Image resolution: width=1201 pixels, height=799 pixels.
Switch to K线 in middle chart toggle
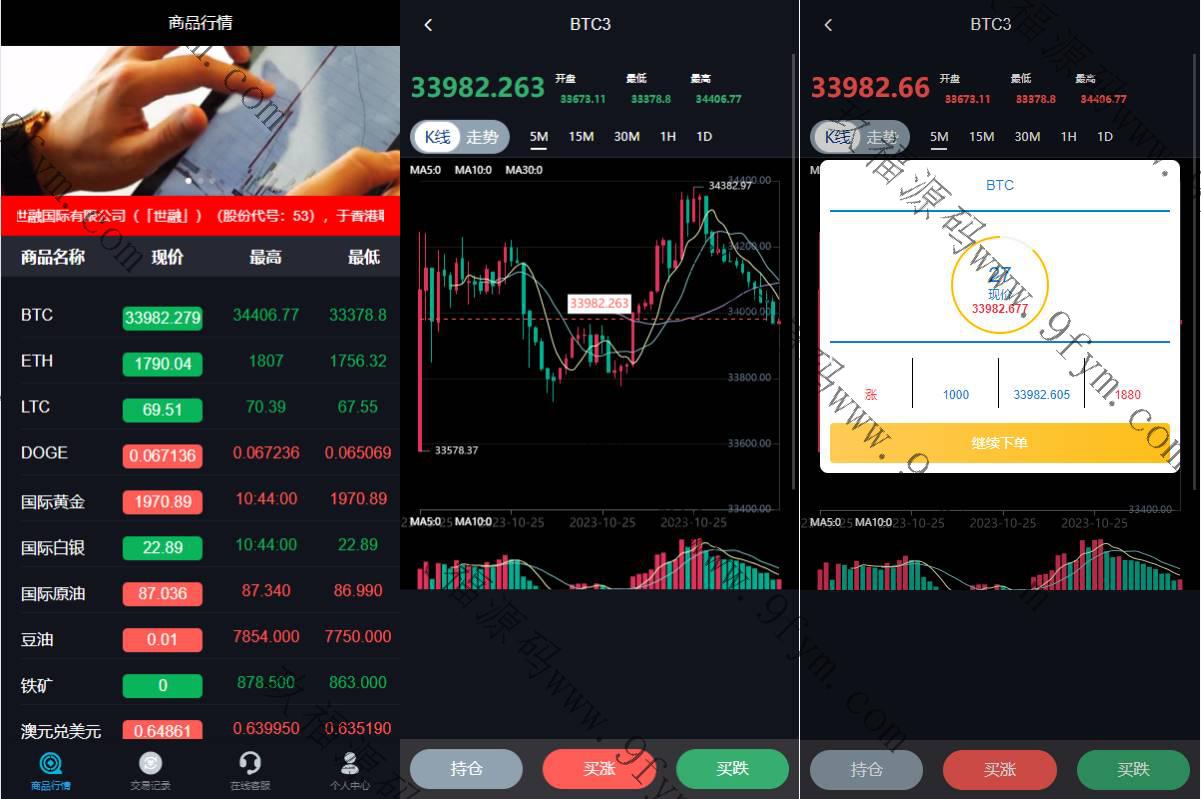pos(437,137)
